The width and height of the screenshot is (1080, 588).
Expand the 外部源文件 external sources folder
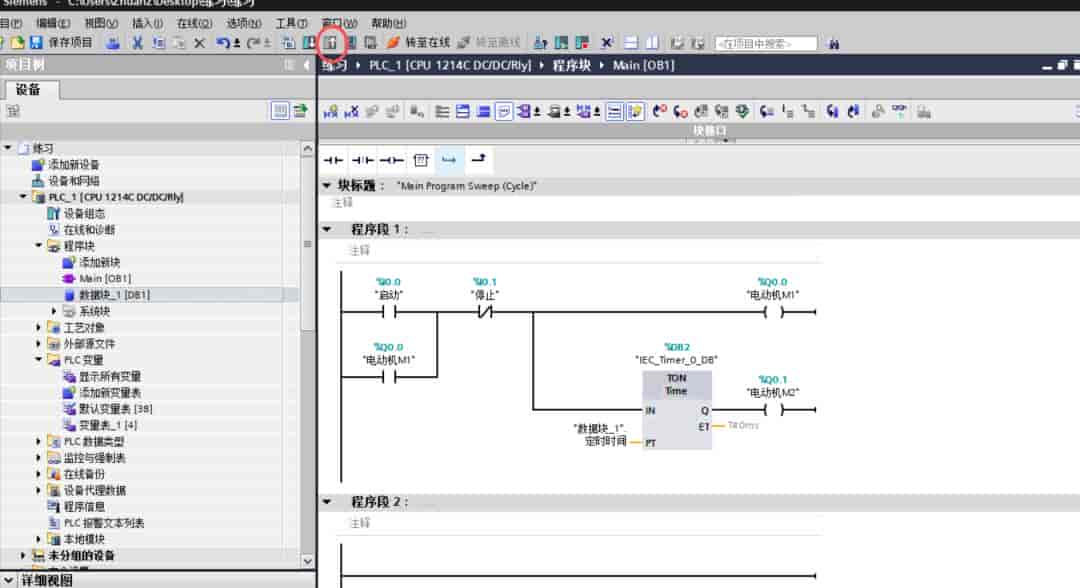point(39,344)
